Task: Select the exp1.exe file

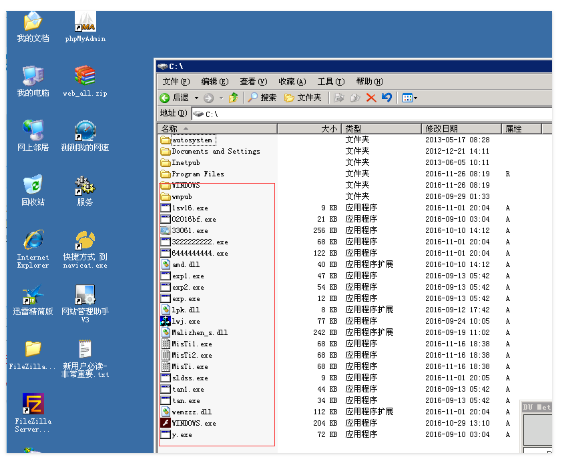Action: click(x=182, y=276)
